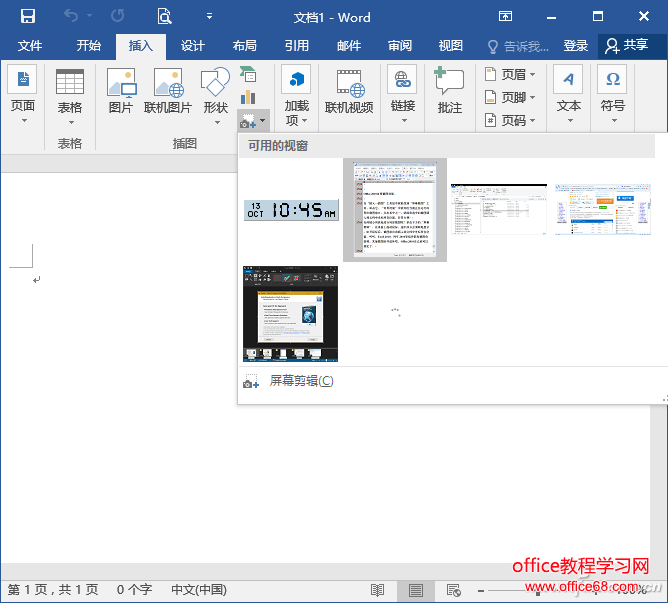
Task: Click the Screenshot camera icon
Action: pyautogui.click(x=248, y=120)
